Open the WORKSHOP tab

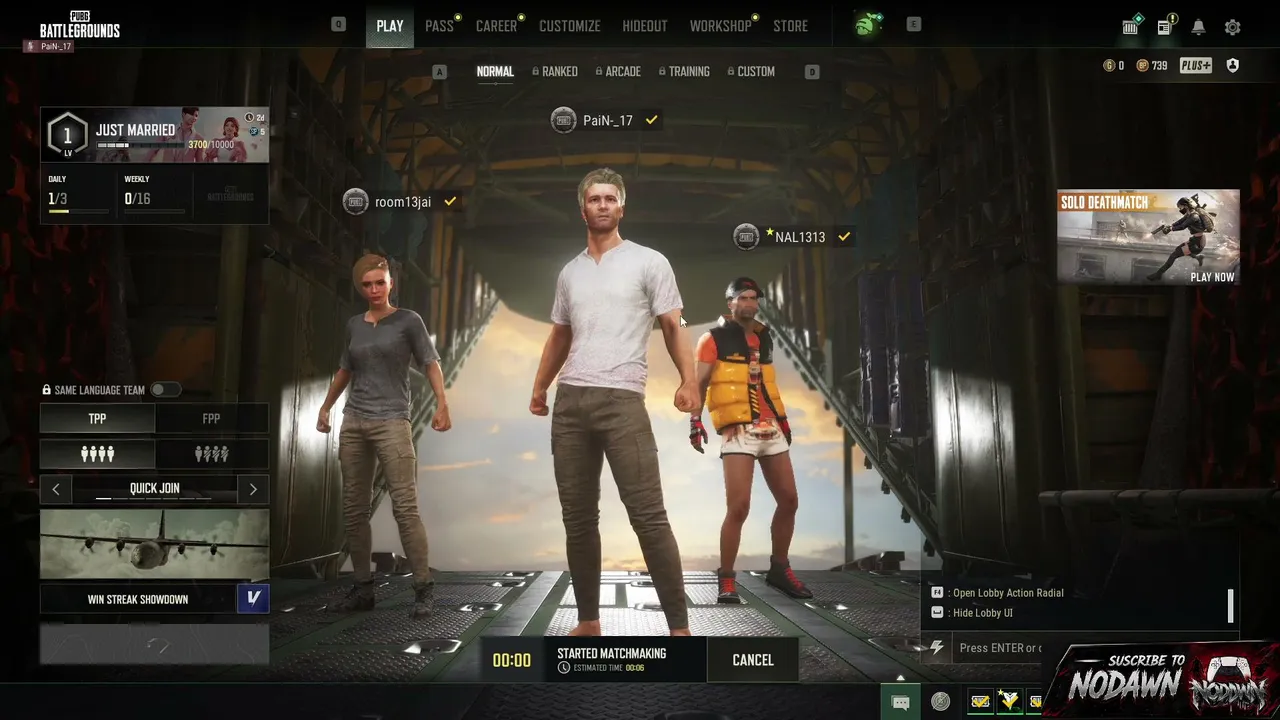(720, 26)
